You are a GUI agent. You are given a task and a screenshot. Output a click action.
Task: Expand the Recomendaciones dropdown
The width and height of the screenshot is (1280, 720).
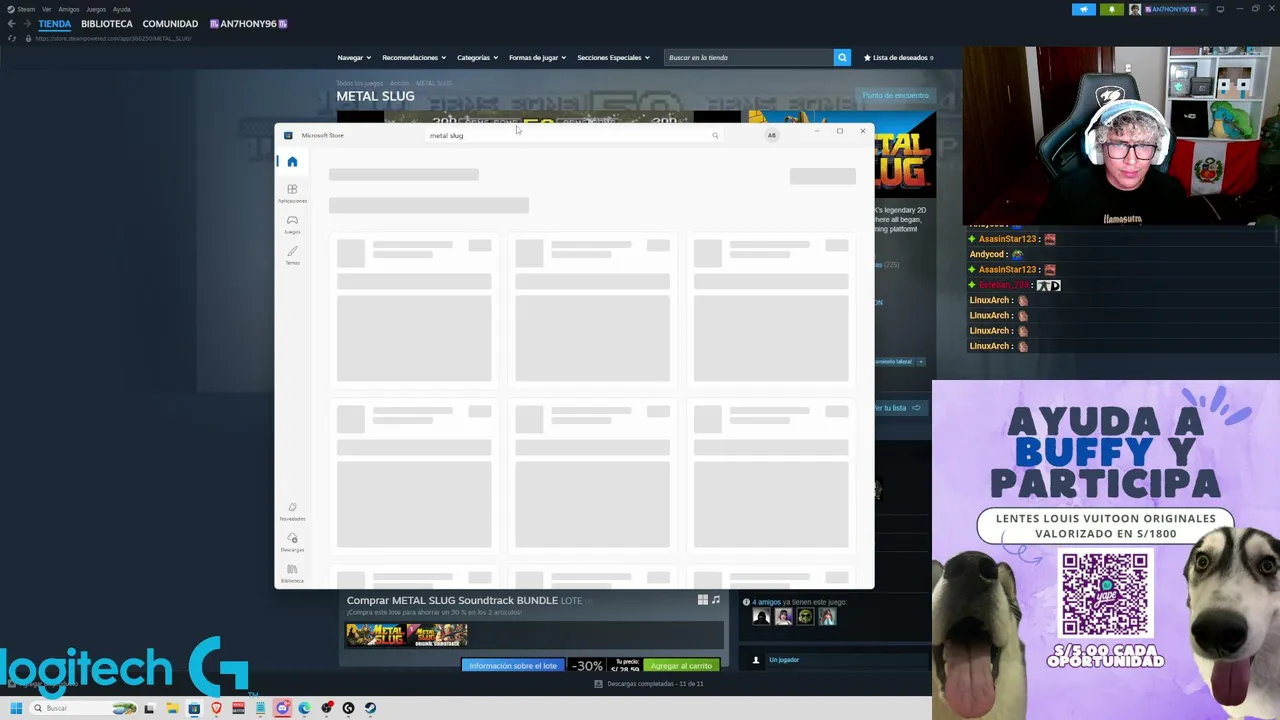[414, 57]
